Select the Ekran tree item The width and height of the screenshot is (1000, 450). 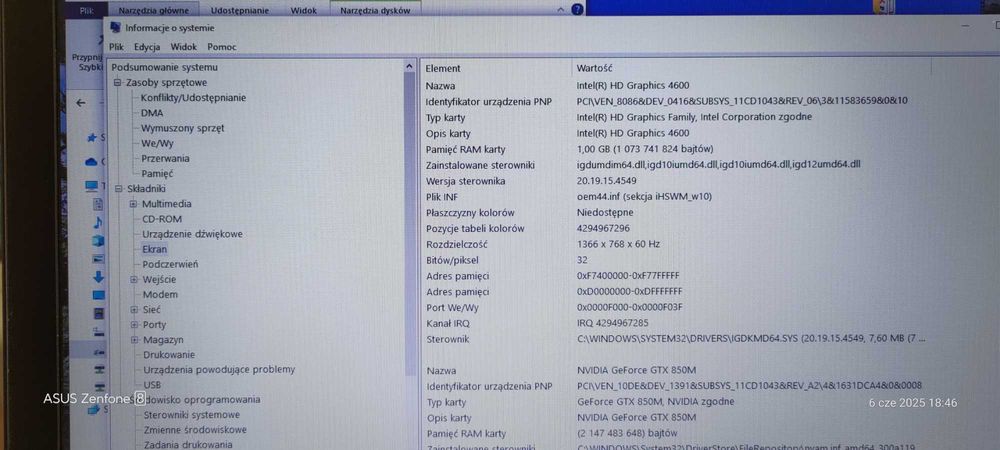click(155, 249)
